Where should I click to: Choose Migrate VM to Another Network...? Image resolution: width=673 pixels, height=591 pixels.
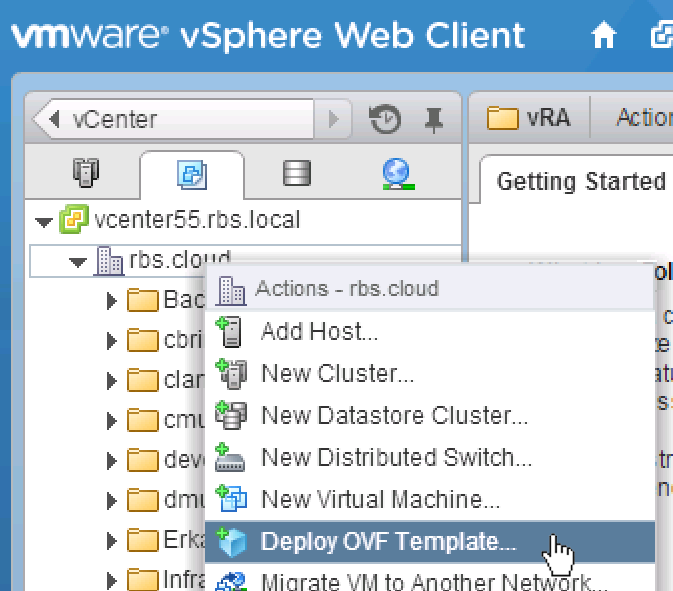[430, 579]
